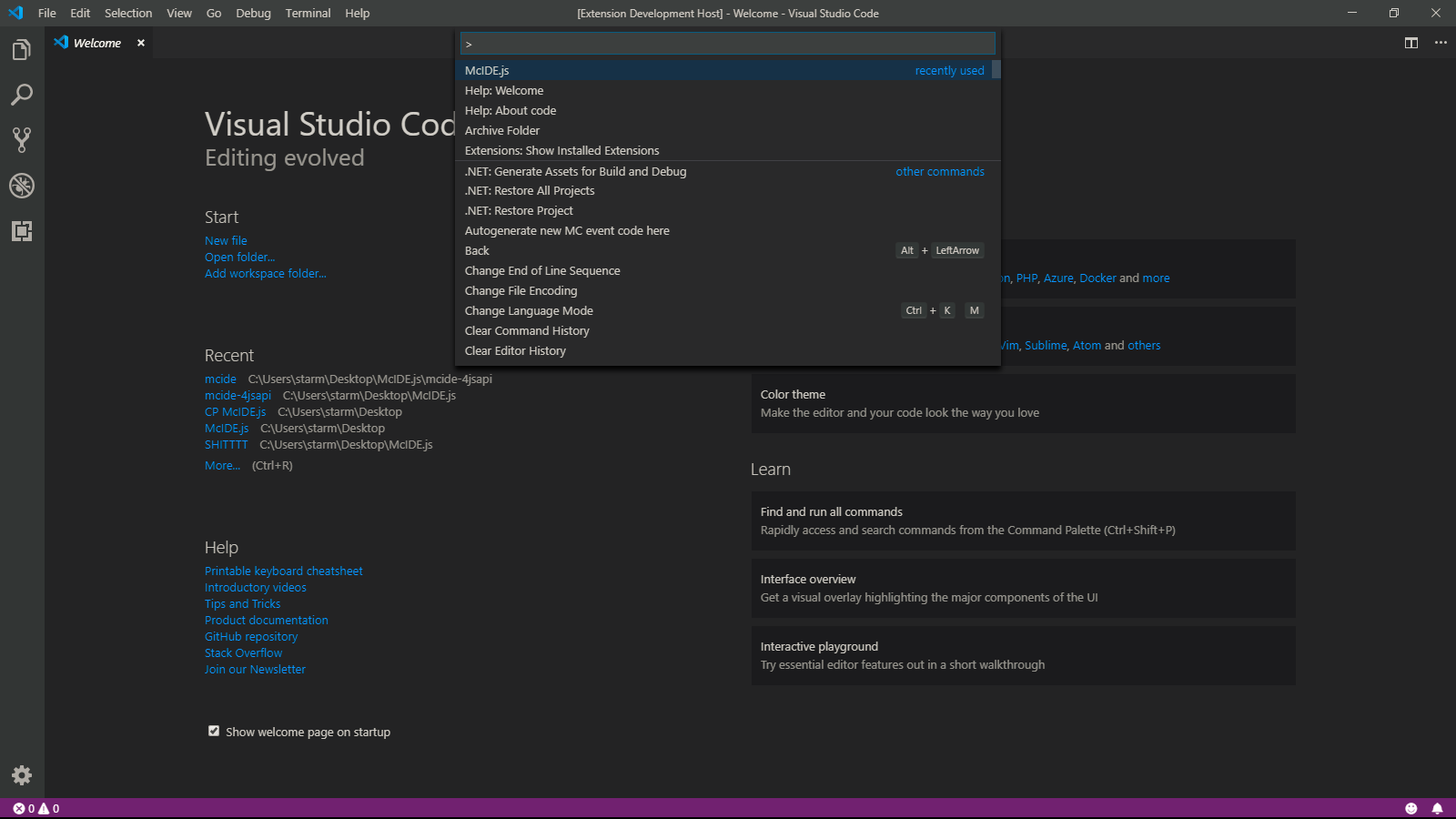Image resolution: width=1456 pixels, height=819 pixels.
Task: Run Extensions: Show Installed Extensions command
Action: point(724,150)
